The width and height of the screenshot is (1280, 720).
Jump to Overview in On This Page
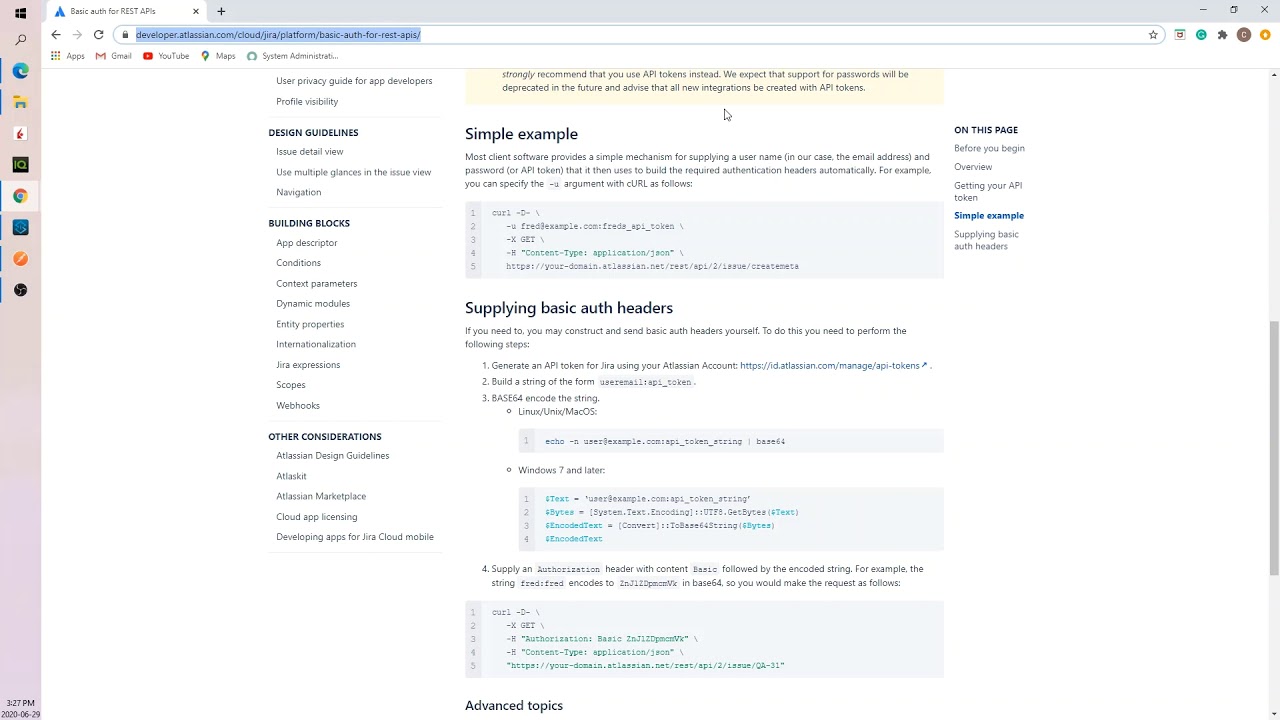(x=973, y=167)
